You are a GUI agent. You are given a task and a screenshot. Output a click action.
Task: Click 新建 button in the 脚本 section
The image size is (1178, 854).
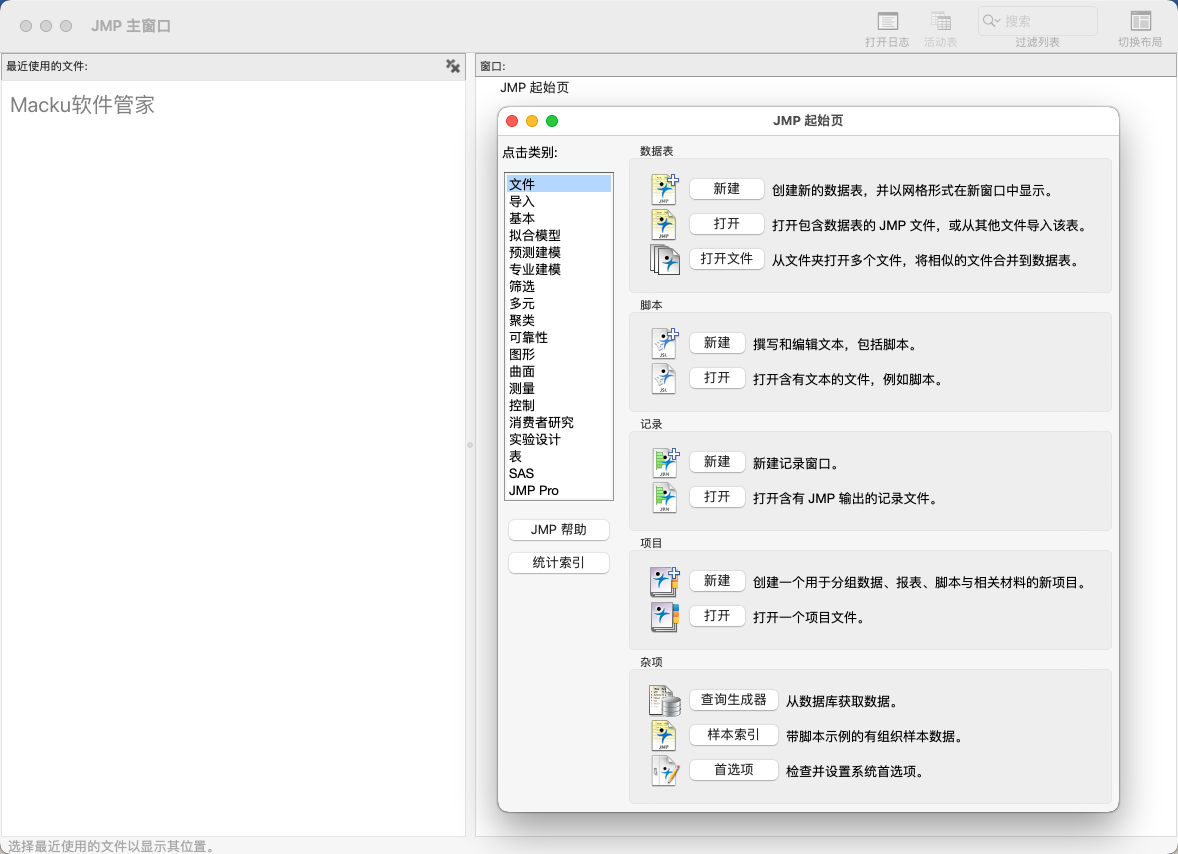click(x=717, y=343)
